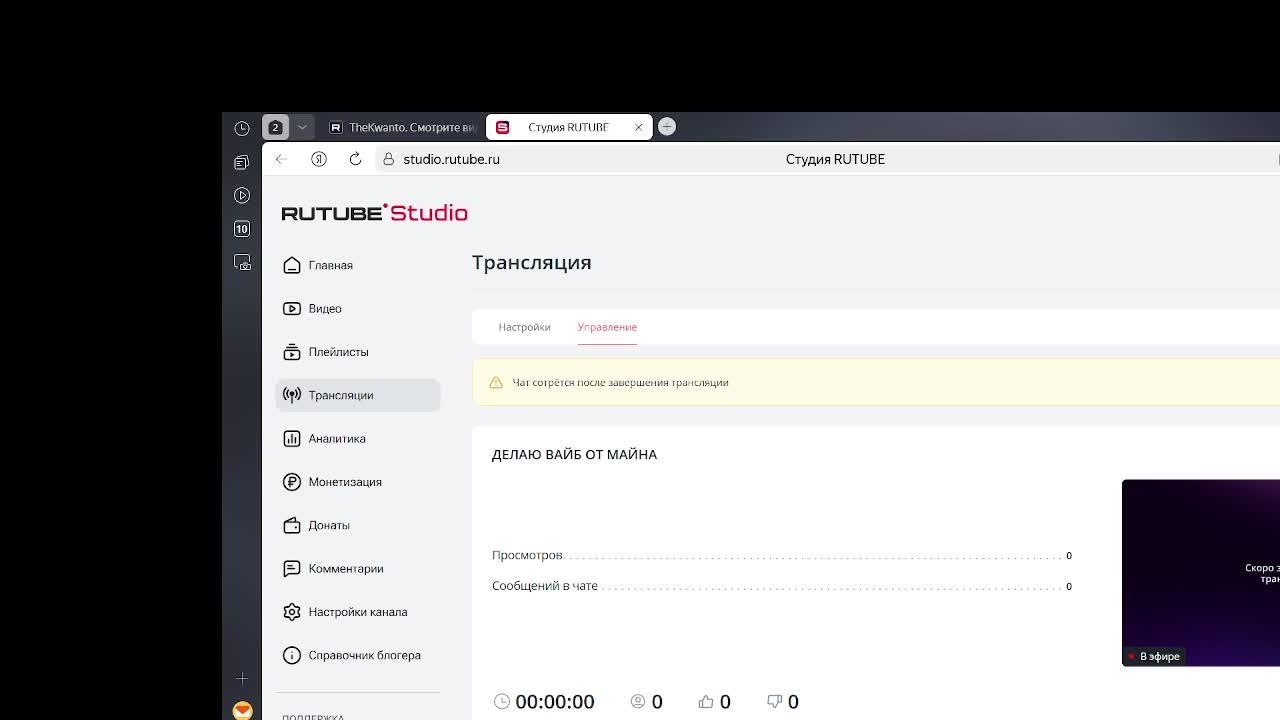Select the Управление tab
This screenshot has width=1280, height=720.
tap(607, 327)
